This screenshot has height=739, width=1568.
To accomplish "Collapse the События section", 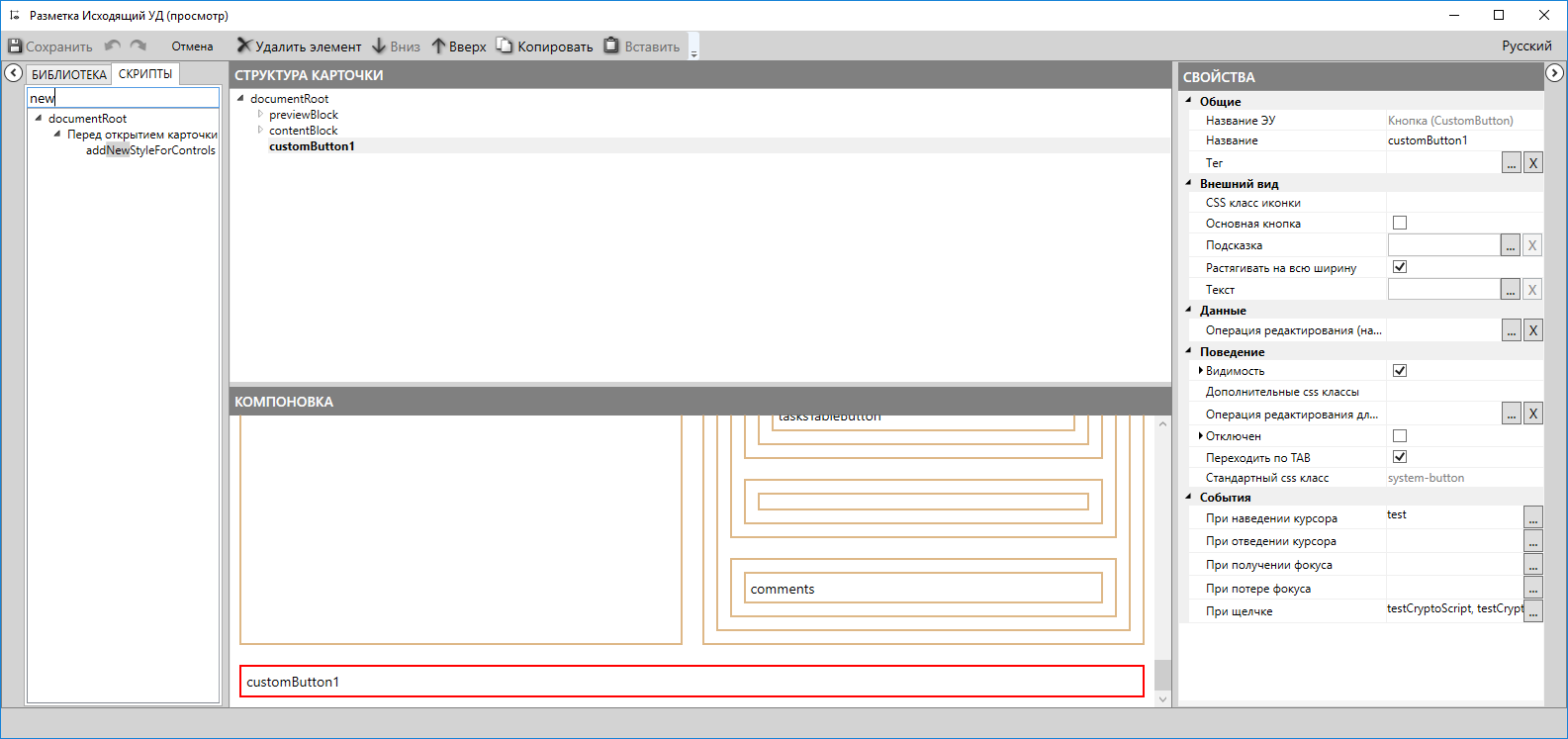I will (1189, 497).
